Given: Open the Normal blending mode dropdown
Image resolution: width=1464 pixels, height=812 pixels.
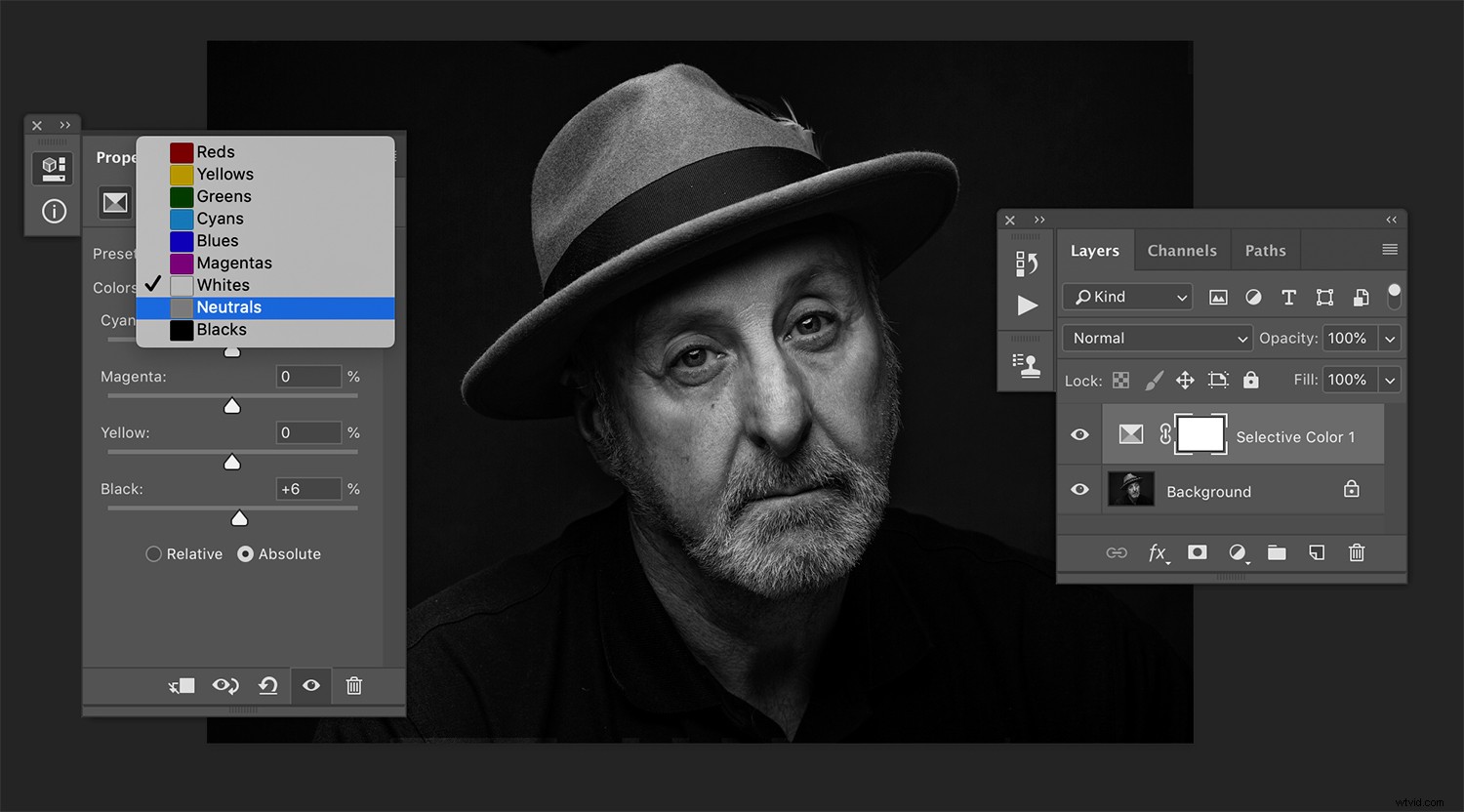Looking at the screenshot, I should 1157,338.
